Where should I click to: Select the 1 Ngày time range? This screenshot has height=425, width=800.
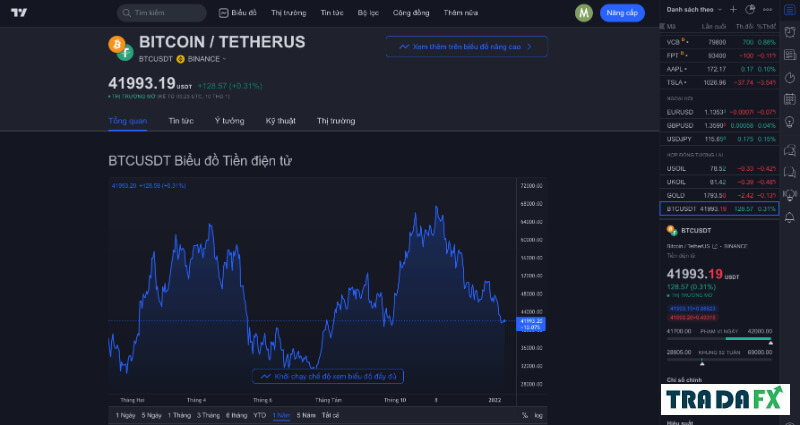point(126,415)
